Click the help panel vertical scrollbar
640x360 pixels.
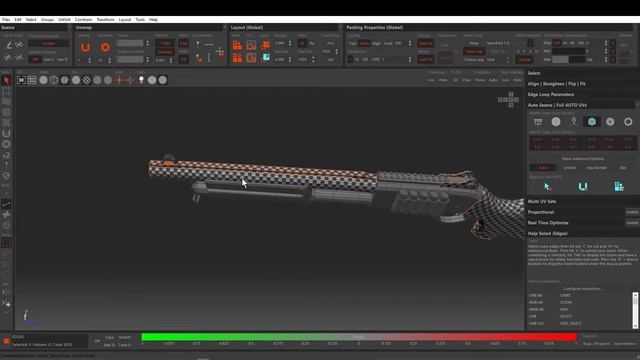point(635,310)
